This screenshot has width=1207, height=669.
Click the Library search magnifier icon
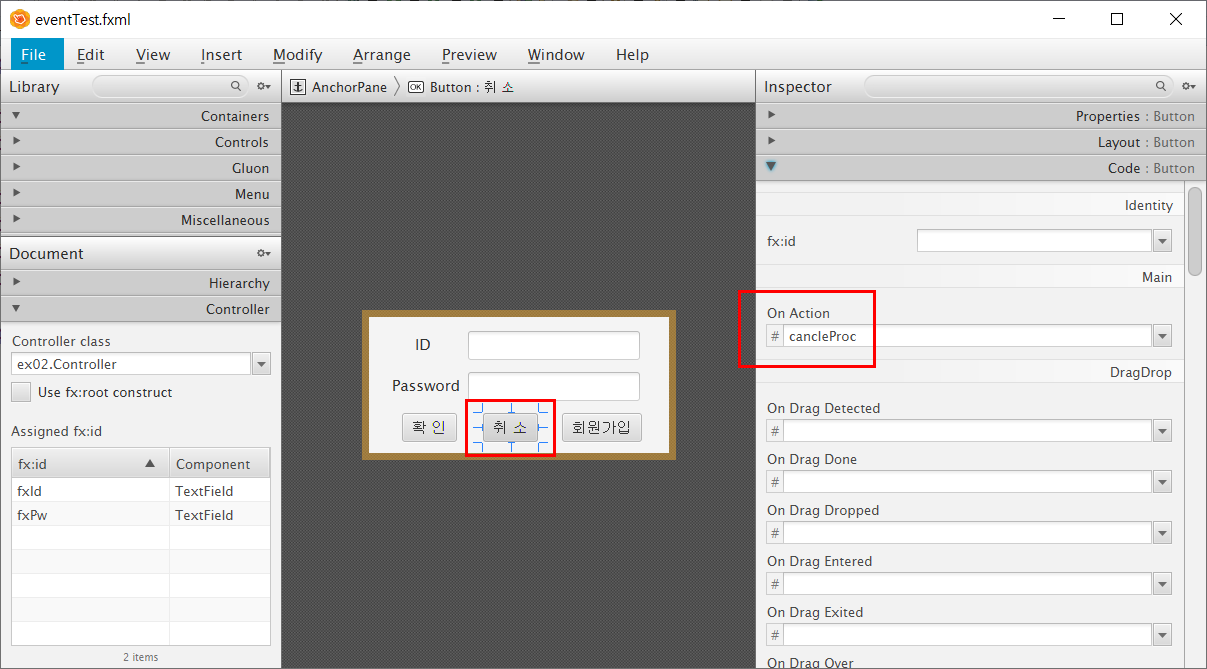coord(236,87)
